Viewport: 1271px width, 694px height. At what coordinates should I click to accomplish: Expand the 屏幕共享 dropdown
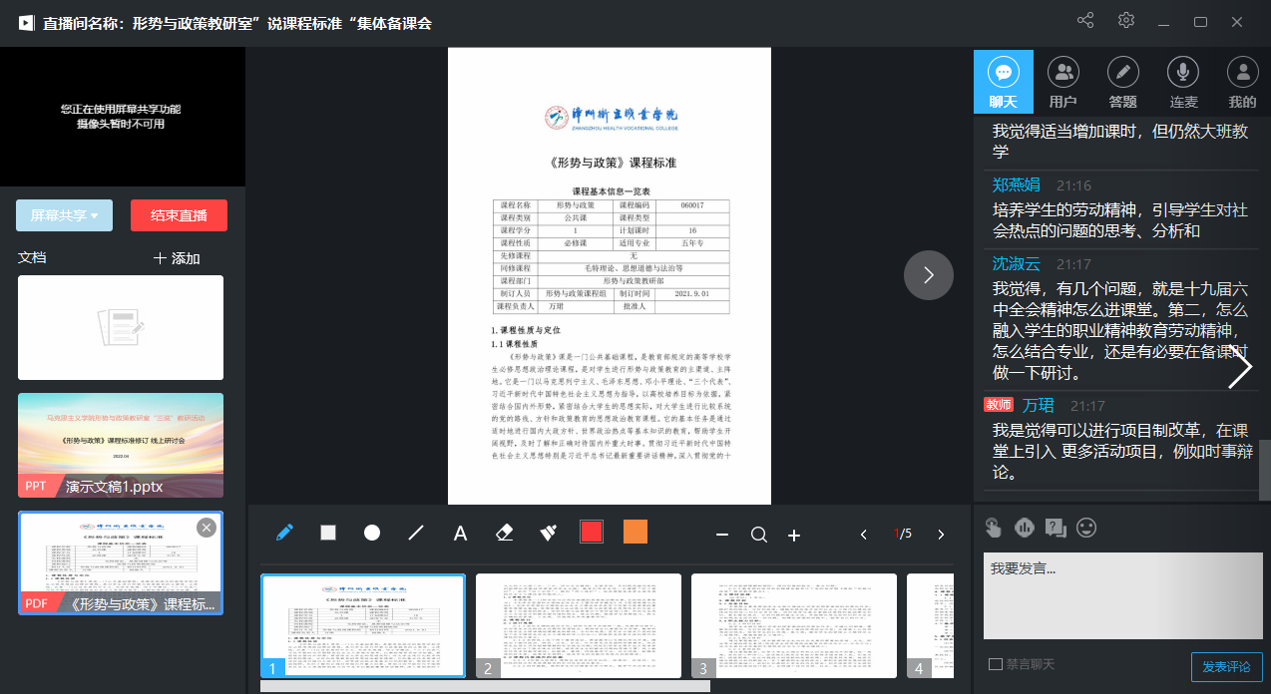[x=64, y=215]
